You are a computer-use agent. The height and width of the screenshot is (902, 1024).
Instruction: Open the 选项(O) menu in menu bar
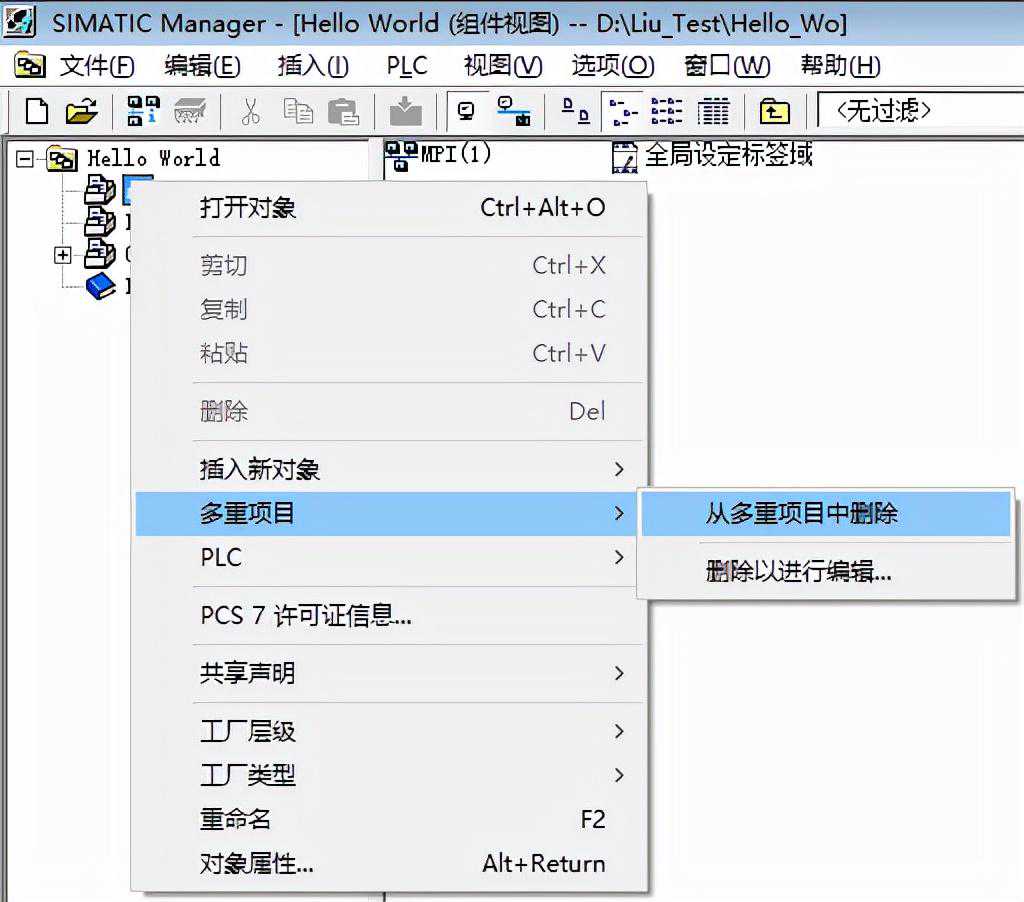pyautogui.click(x=612, y=66)
